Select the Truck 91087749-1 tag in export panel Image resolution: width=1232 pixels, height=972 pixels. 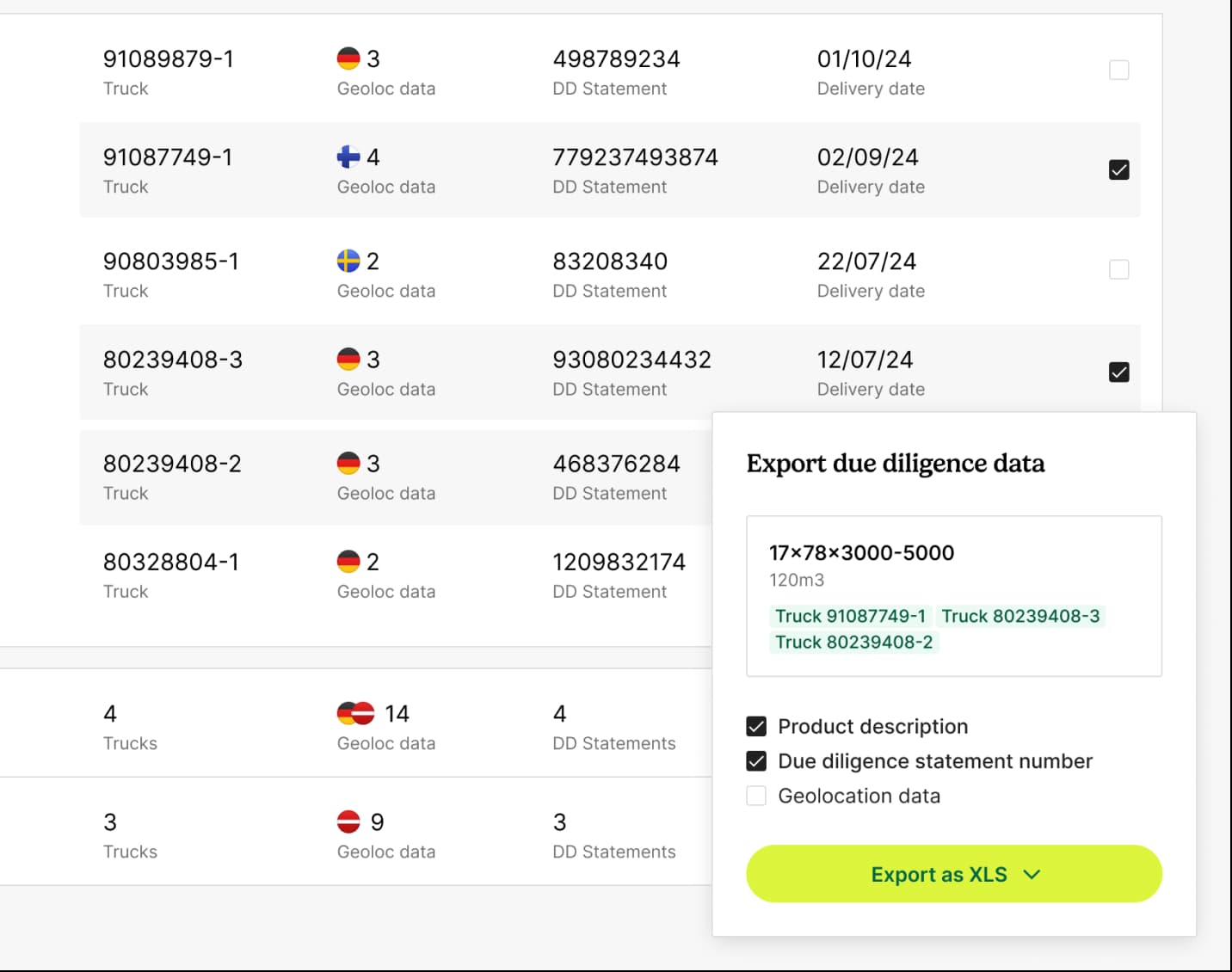(x=849, y=616)
